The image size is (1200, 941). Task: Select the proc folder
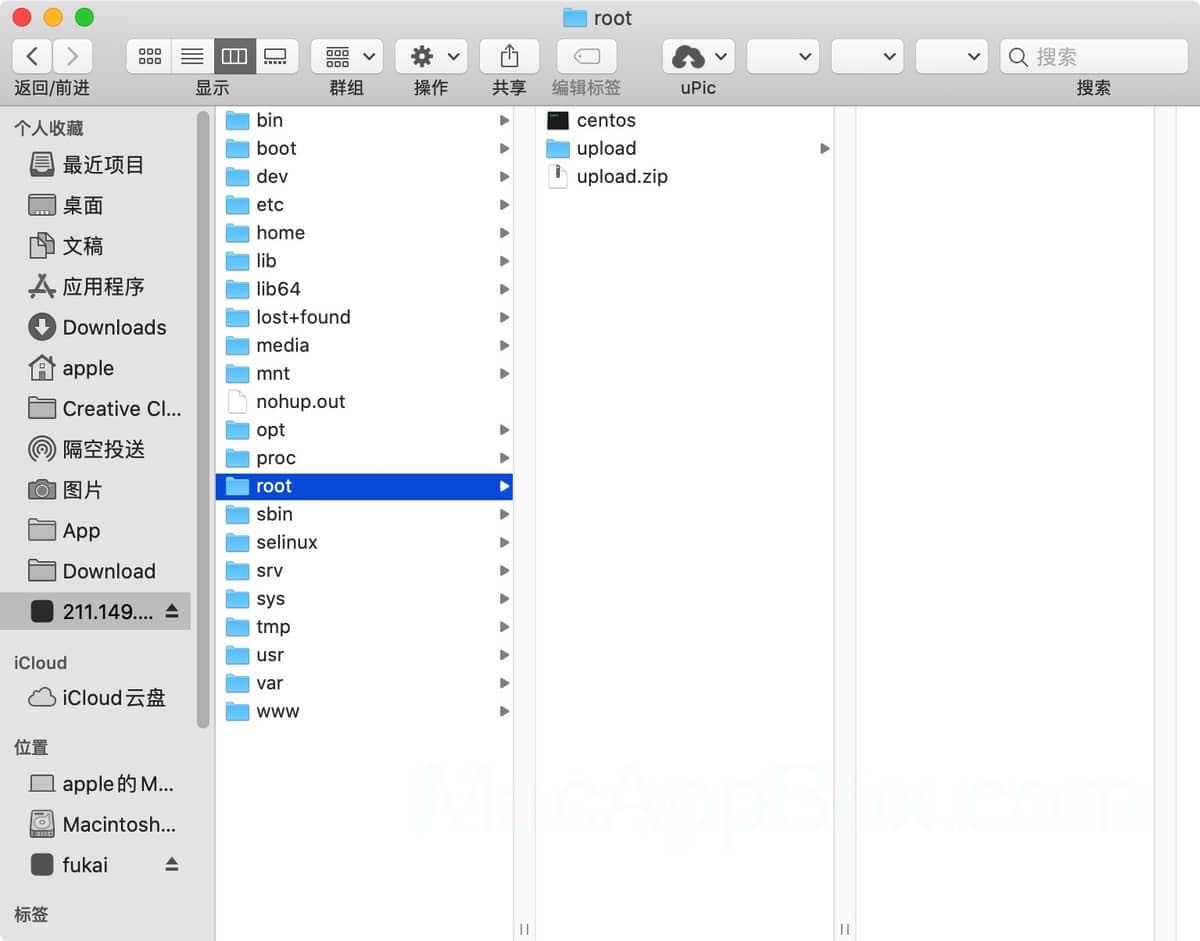(x=364, y=458)
